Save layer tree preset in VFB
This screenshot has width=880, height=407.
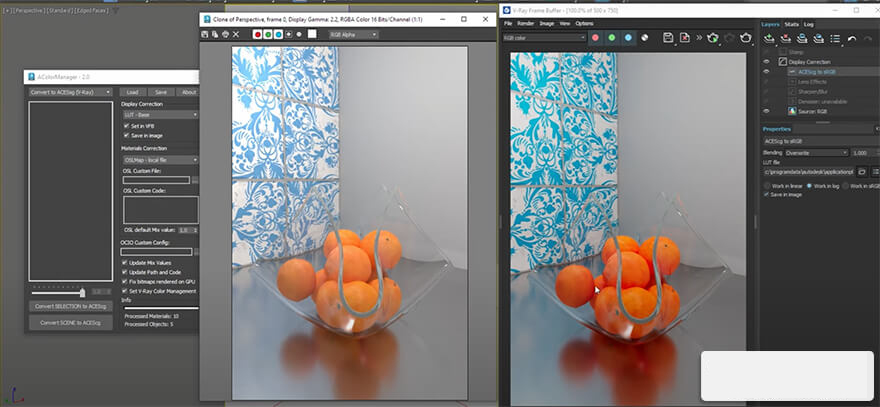pyautogui.click(x=803, y=39)
